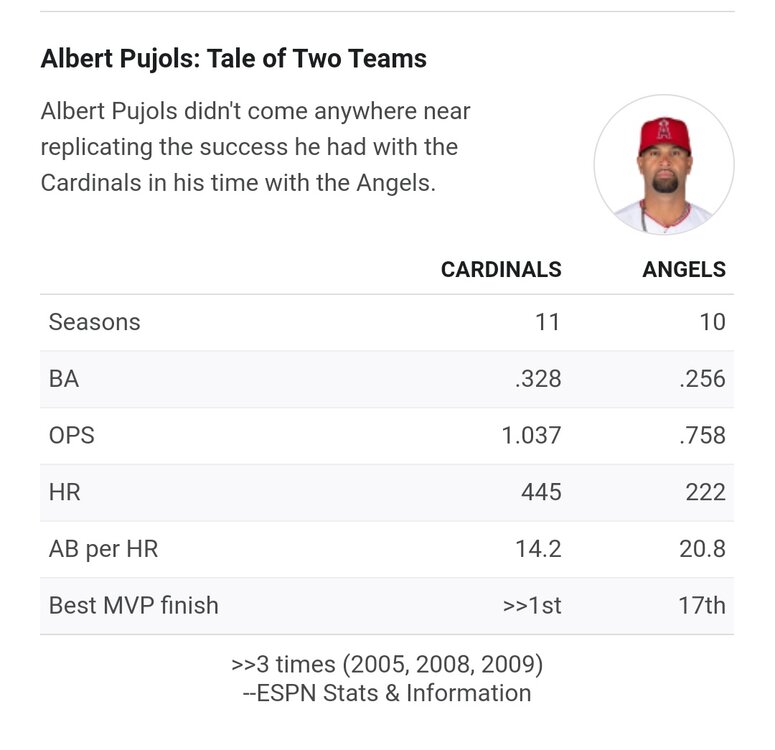The width and height of the screenshot is (775, 750).
Task: Click the Cardinals 445 home runs value
Action: (541, 493)
